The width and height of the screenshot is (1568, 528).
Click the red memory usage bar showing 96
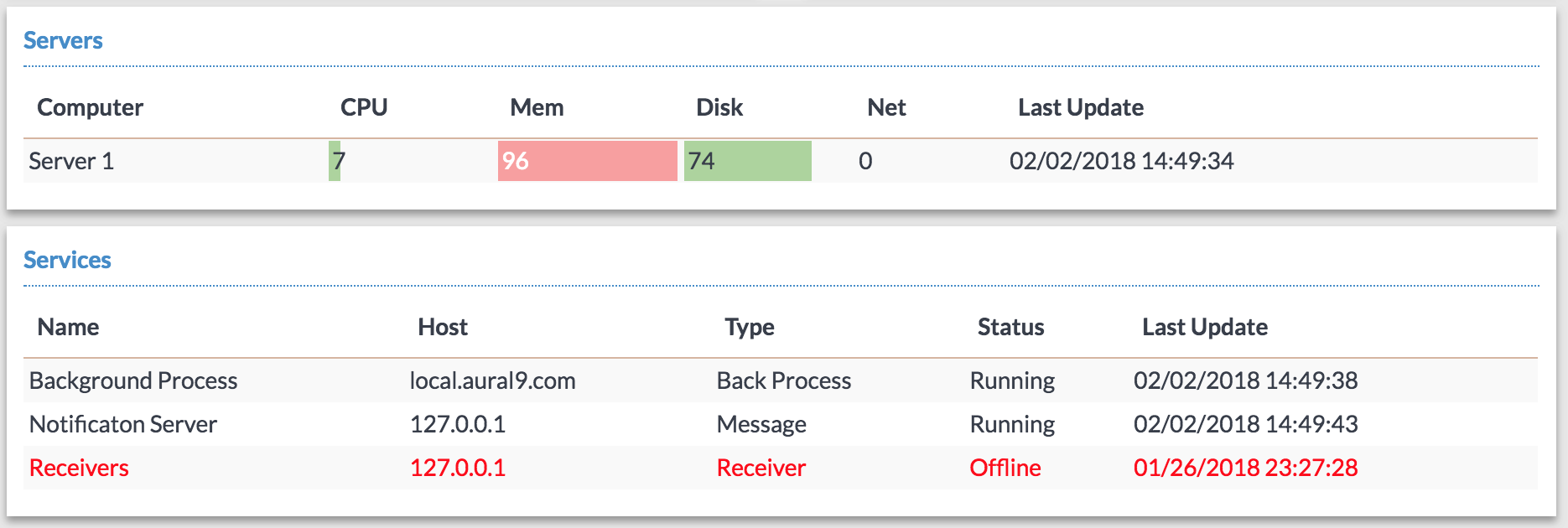(x=587, y=161)
